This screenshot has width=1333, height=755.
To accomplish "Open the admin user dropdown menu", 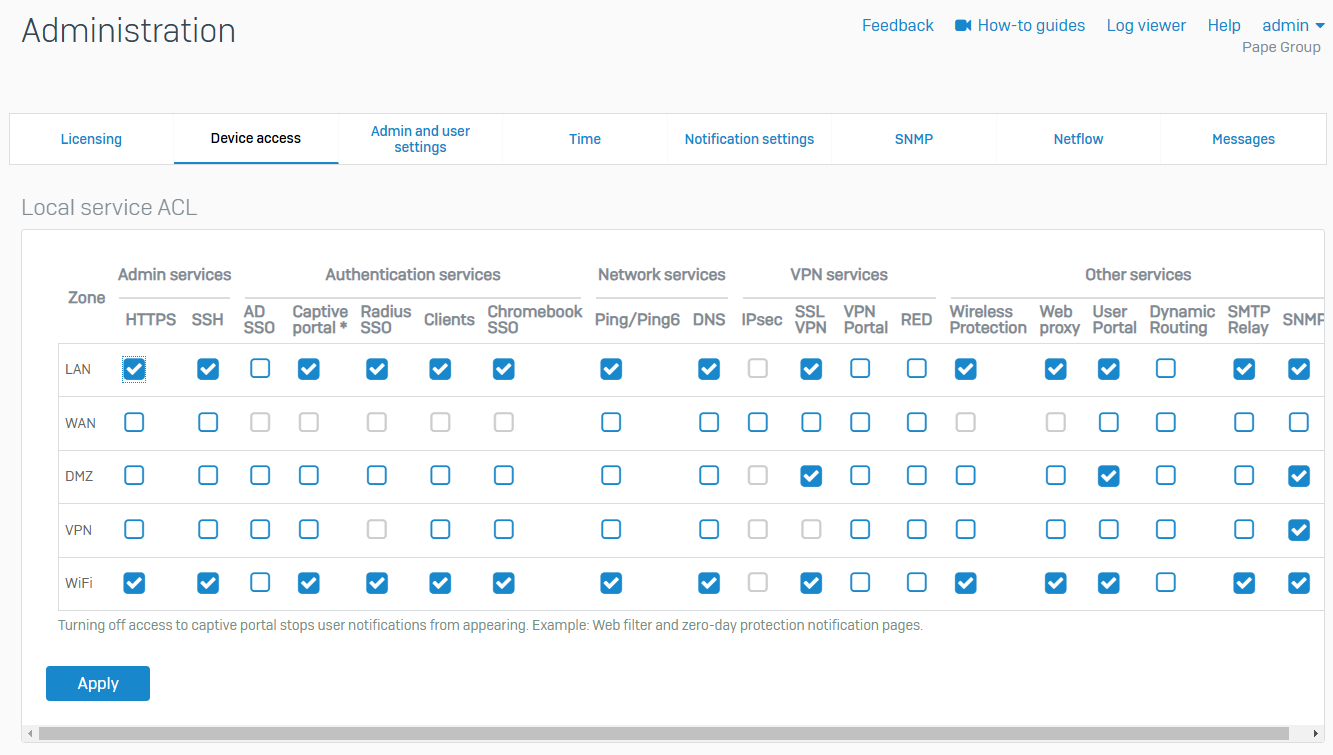I will [x=1291, y=26].
